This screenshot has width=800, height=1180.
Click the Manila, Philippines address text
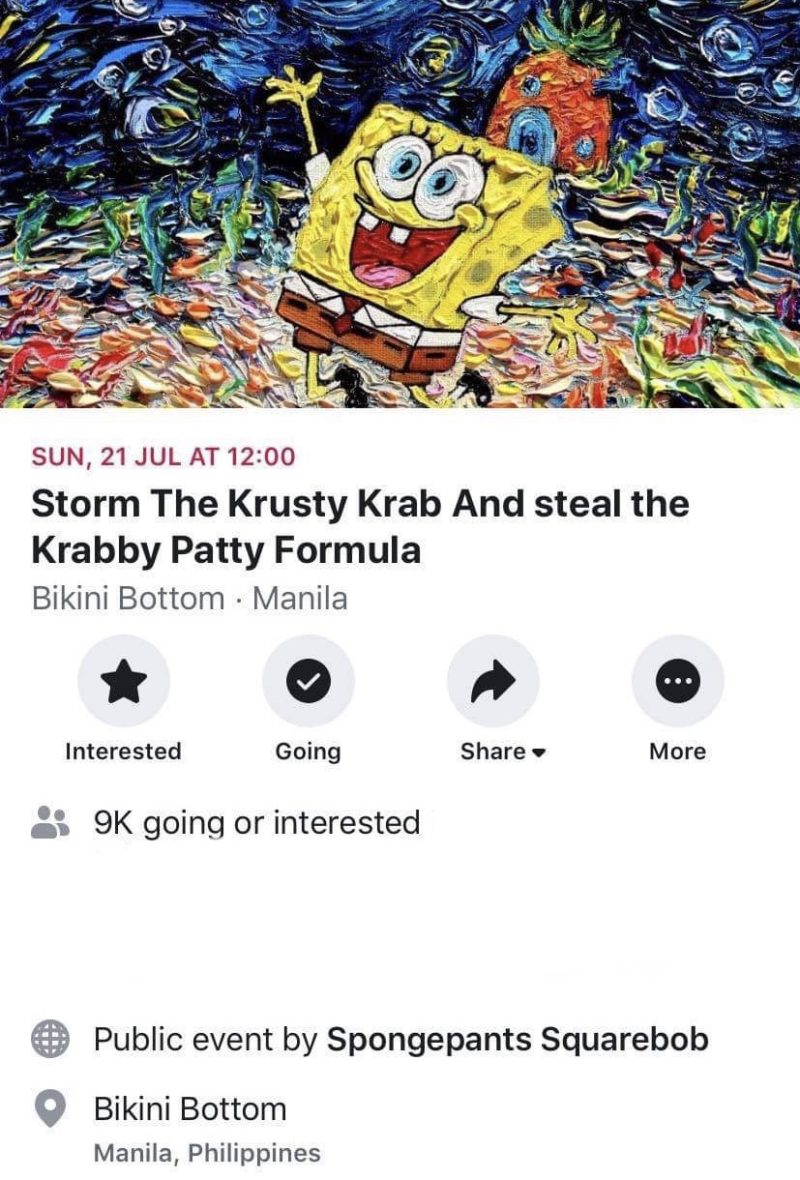point(207,1153)
